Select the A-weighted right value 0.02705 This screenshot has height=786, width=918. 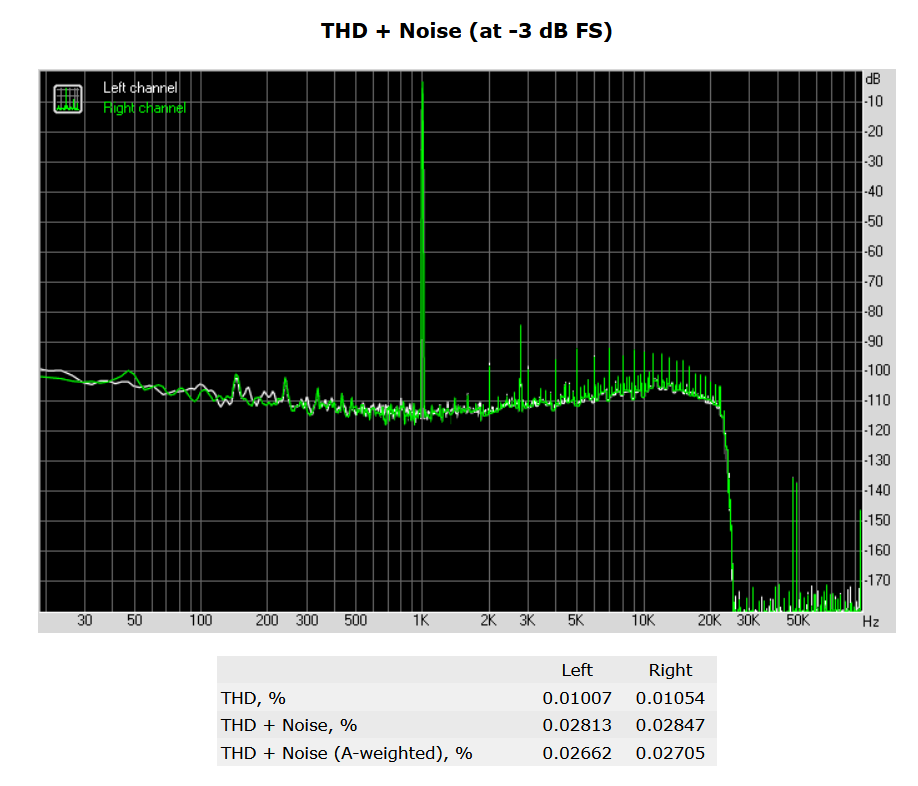point(670,753)
